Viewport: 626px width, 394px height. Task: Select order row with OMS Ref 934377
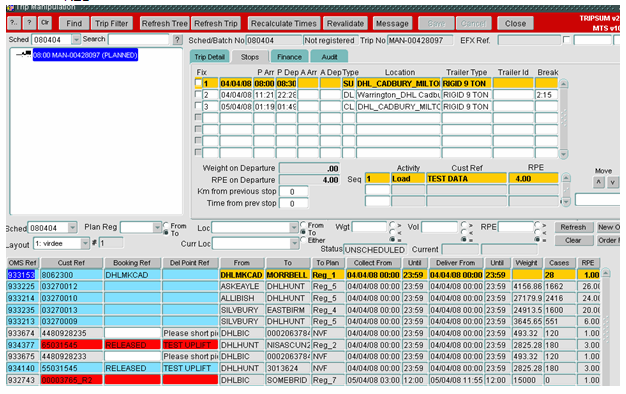(303, 345)
